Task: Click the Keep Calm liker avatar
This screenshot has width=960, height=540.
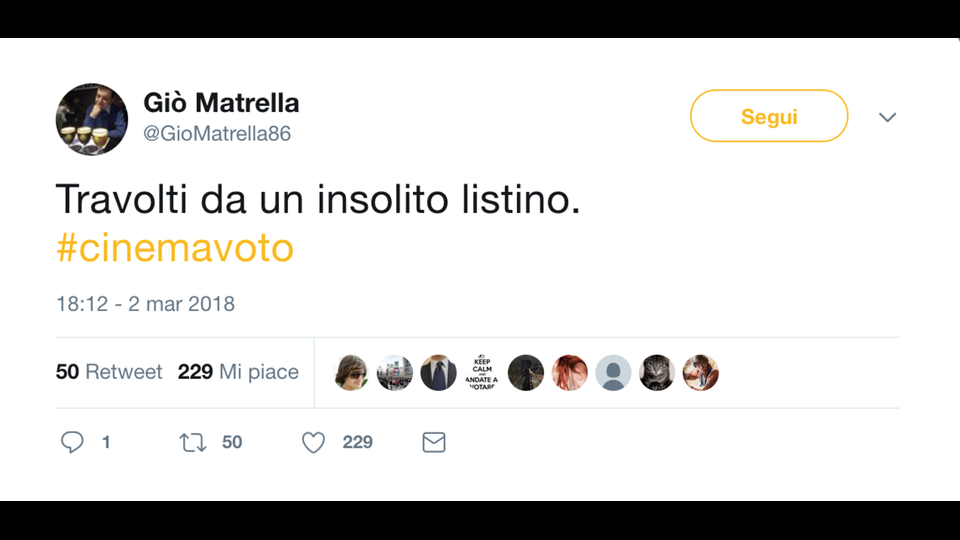Action: [482, 373]
